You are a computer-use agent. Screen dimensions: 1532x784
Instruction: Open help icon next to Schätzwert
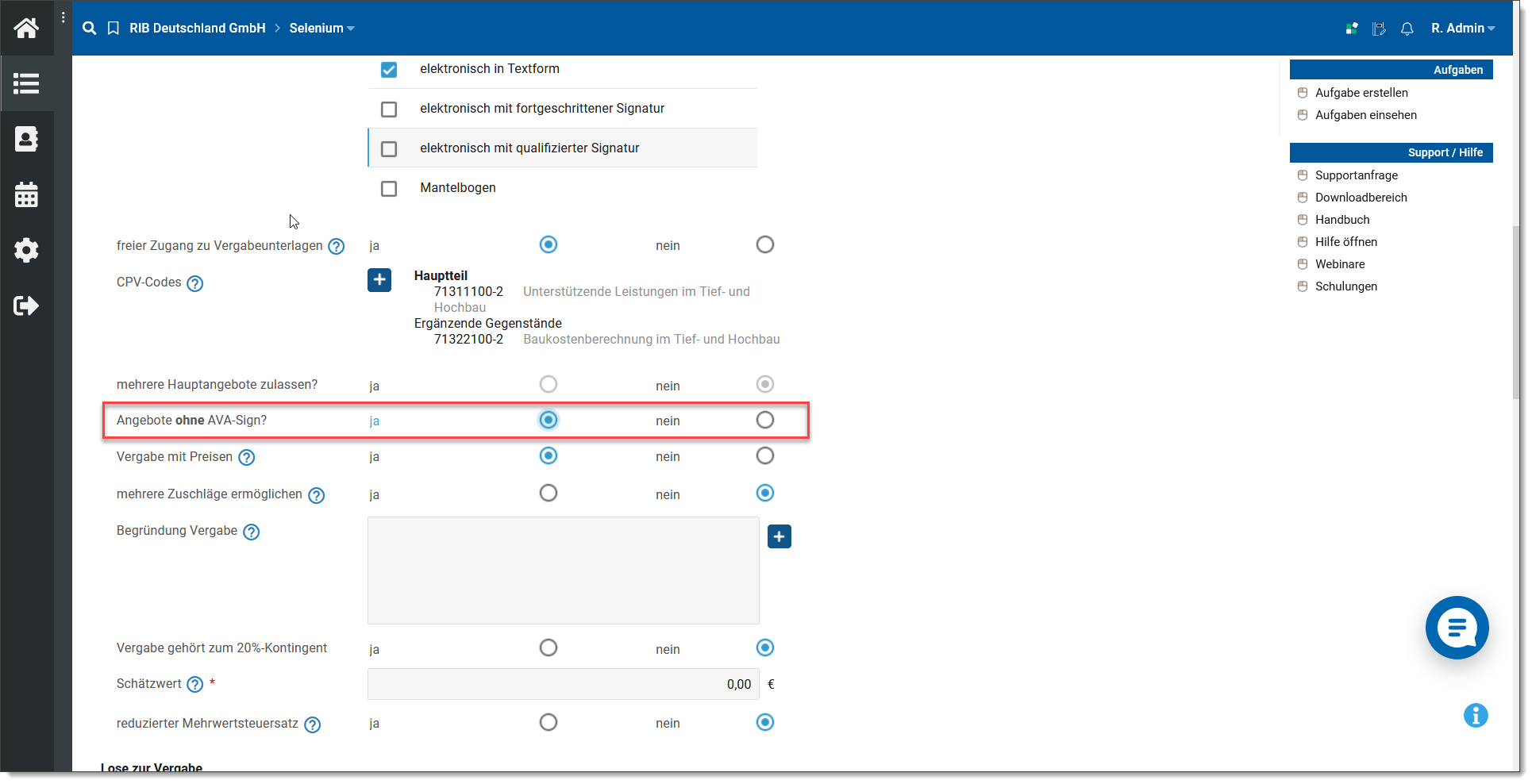pyautogui.click(x=195, y=685)
